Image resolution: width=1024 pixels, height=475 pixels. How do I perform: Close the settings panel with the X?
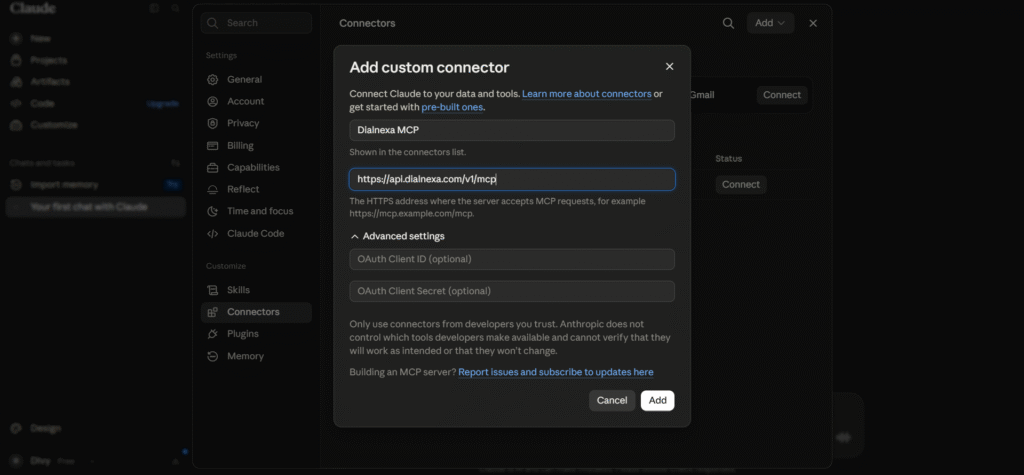point(813,23)
